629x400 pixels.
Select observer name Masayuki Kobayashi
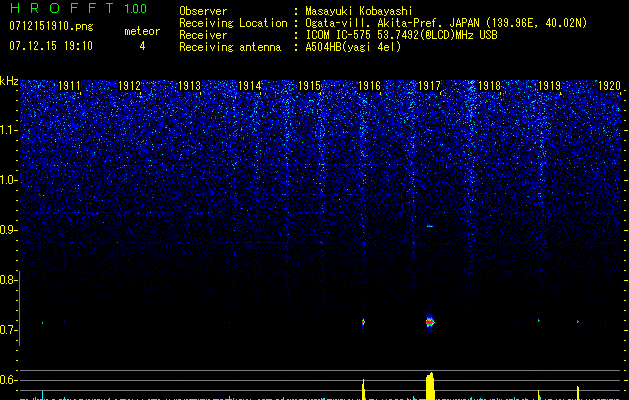coord(358,11)
